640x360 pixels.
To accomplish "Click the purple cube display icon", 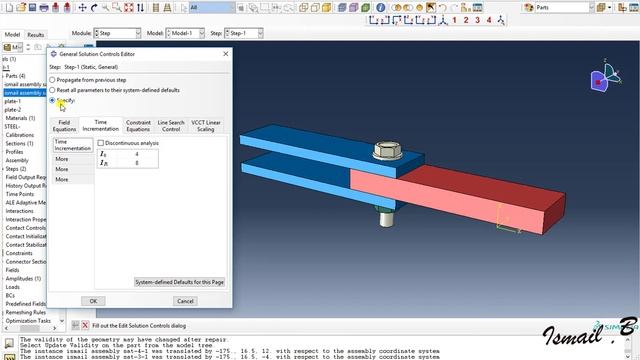I will (354, 7).
